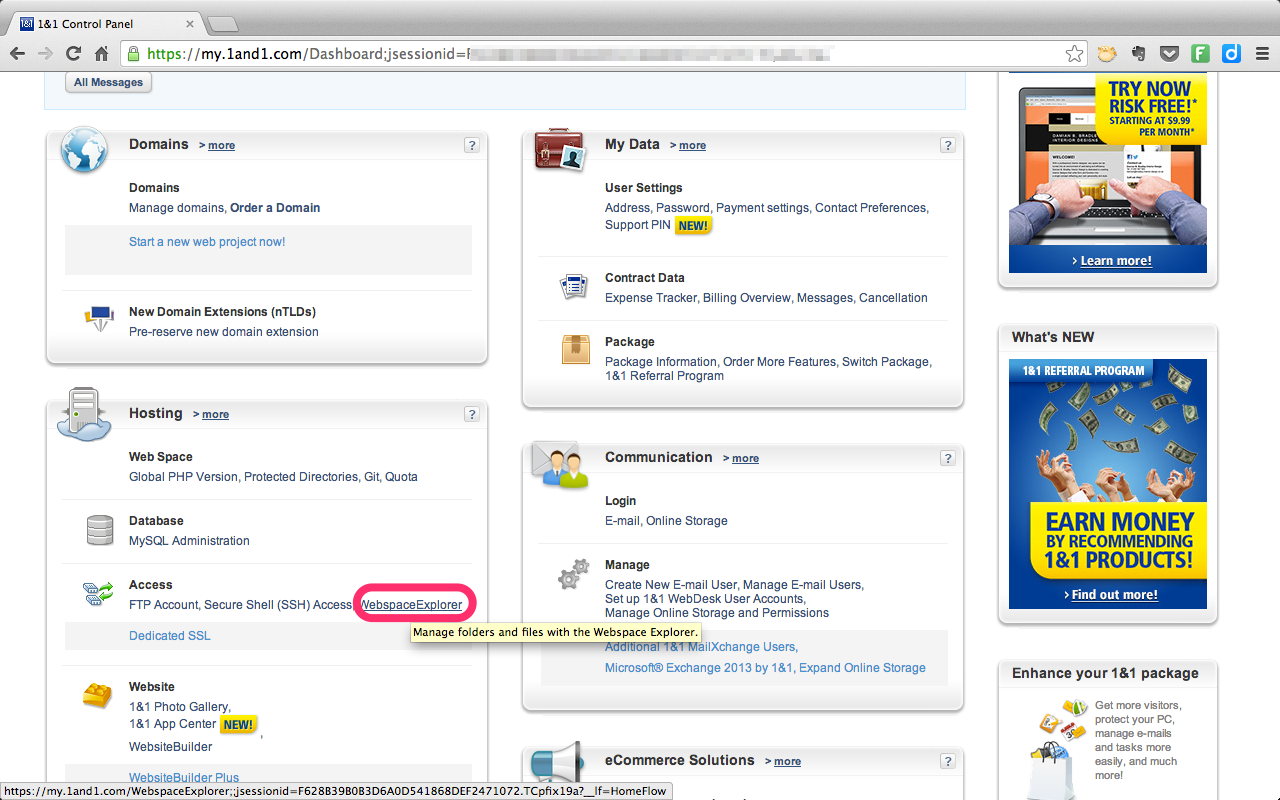This screenshot has height=800, width=1280.
Task: Select the 1&1 Control Panel tab
Action: click(x=105, y=23)
